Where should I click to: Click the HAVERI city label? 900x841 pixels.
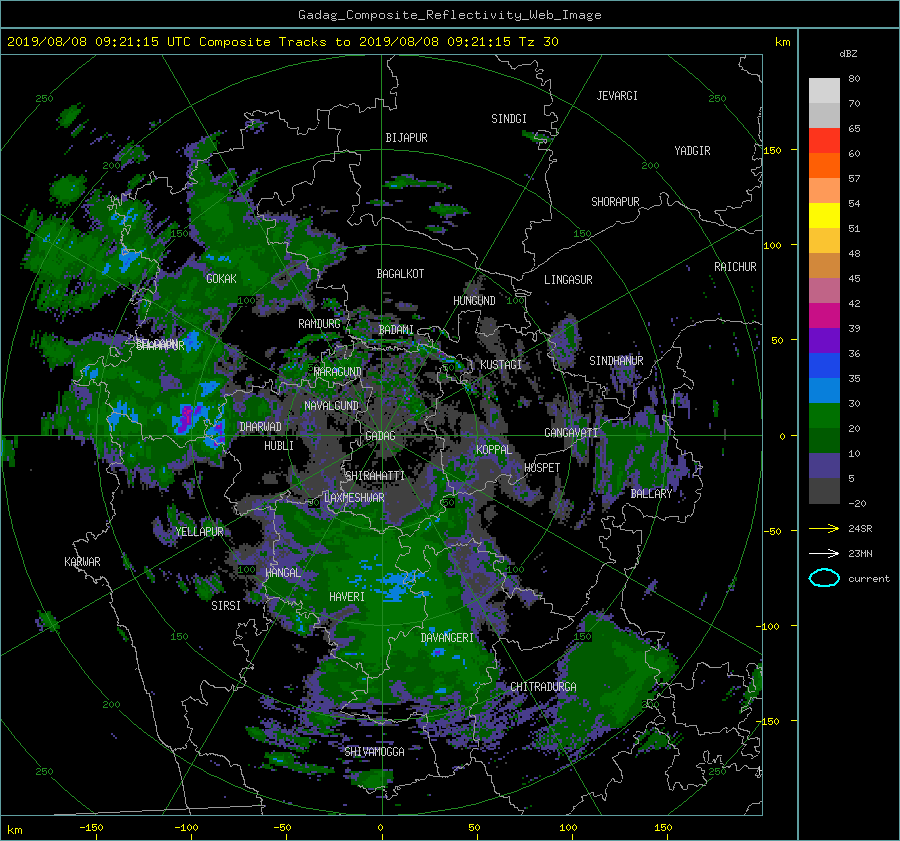tap(347, 597)
